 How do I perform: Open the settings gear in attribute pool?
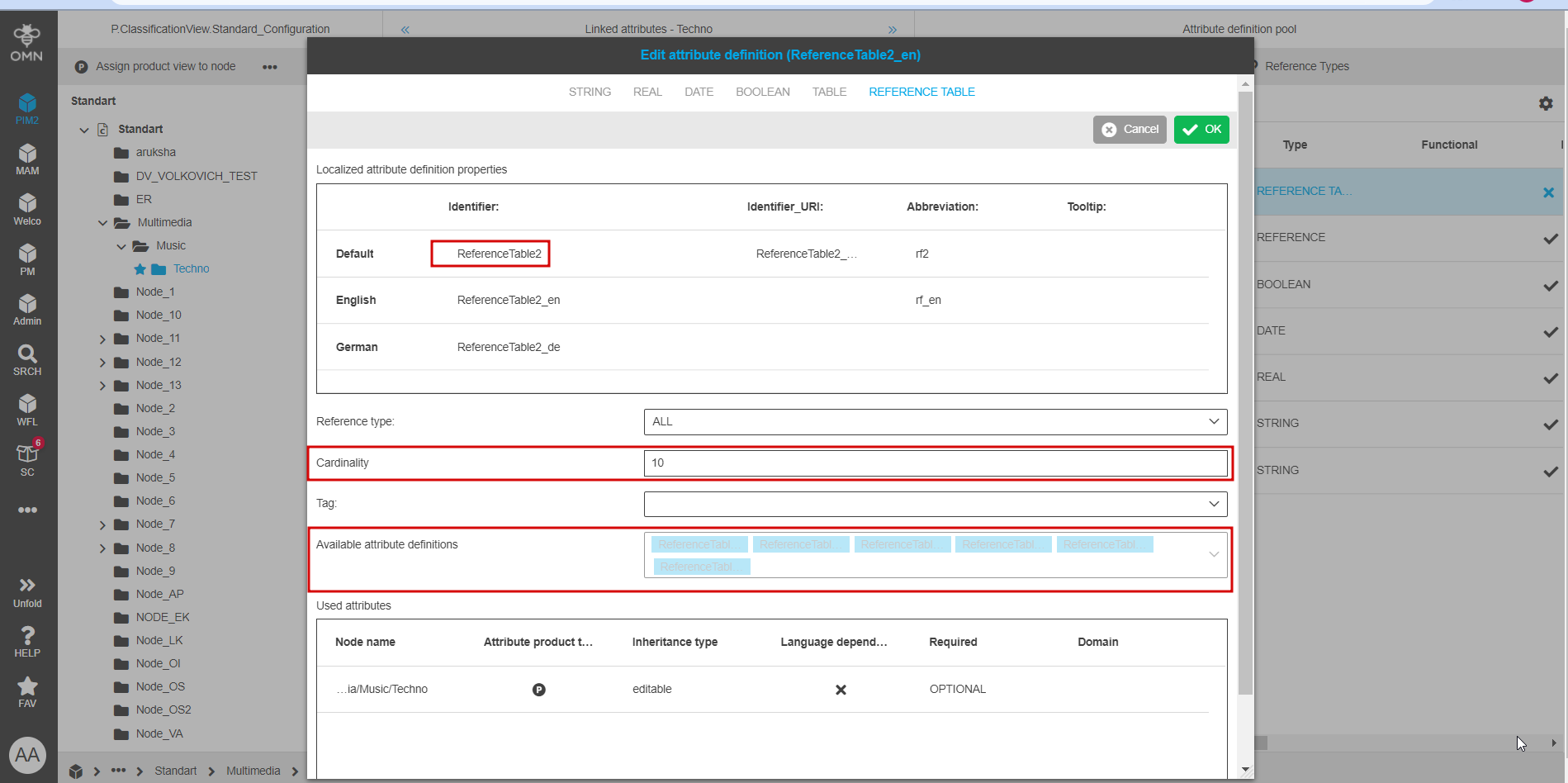tap(1546, 103)
